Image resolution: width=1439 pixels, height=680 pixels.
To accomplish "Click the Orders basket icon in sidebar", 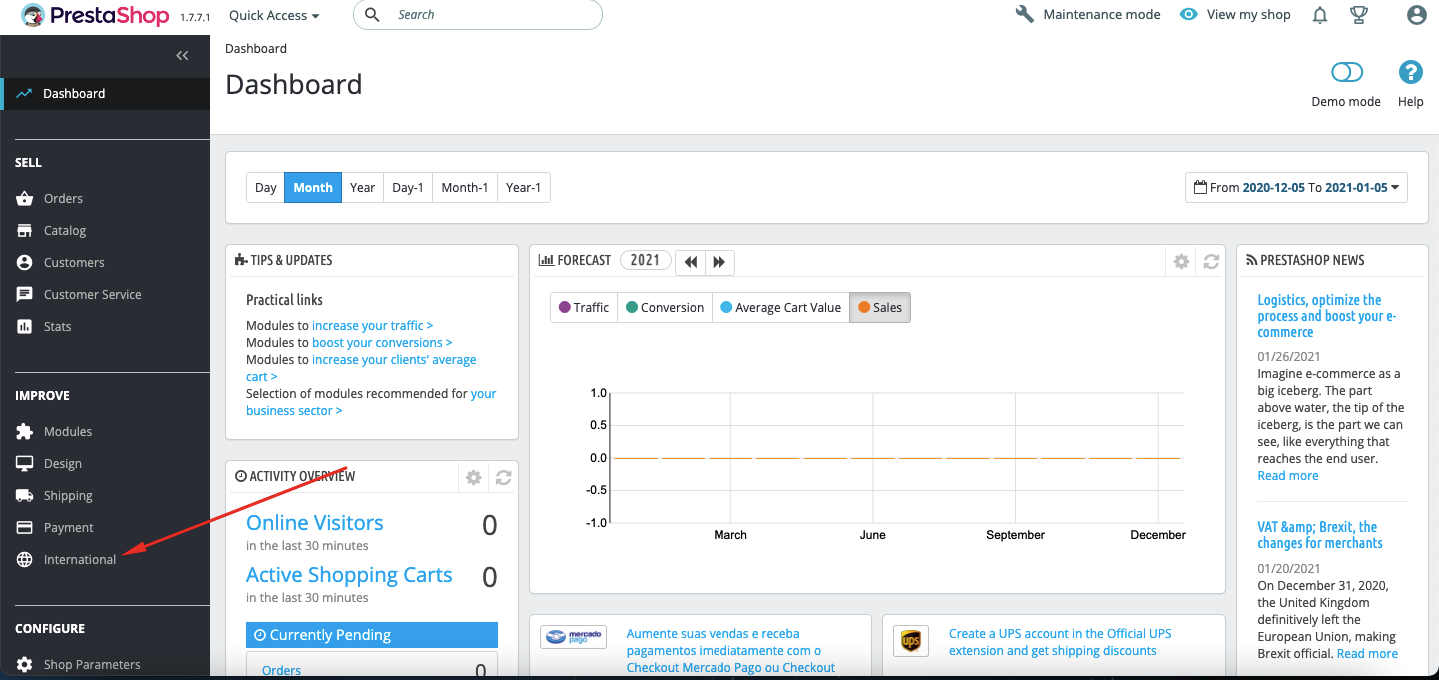I will (x=25, y=199).
